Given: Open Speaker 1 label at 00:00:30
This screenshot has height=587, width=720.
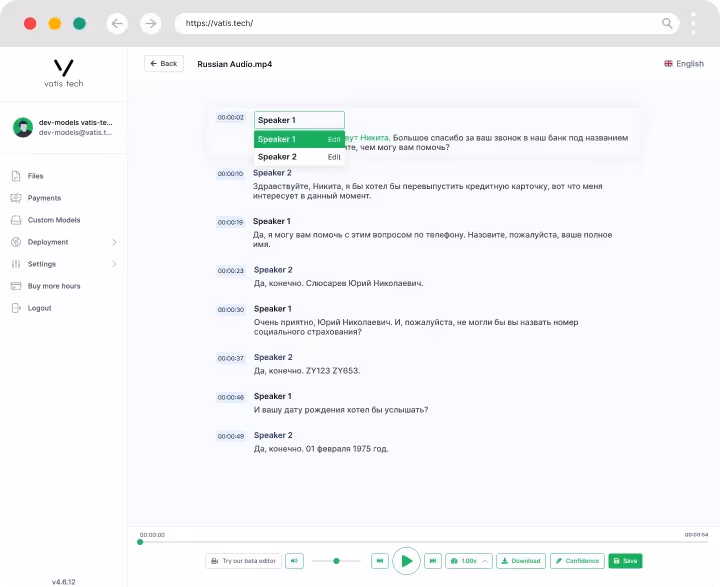Looking at the screenshot, I should pos(273,309).
